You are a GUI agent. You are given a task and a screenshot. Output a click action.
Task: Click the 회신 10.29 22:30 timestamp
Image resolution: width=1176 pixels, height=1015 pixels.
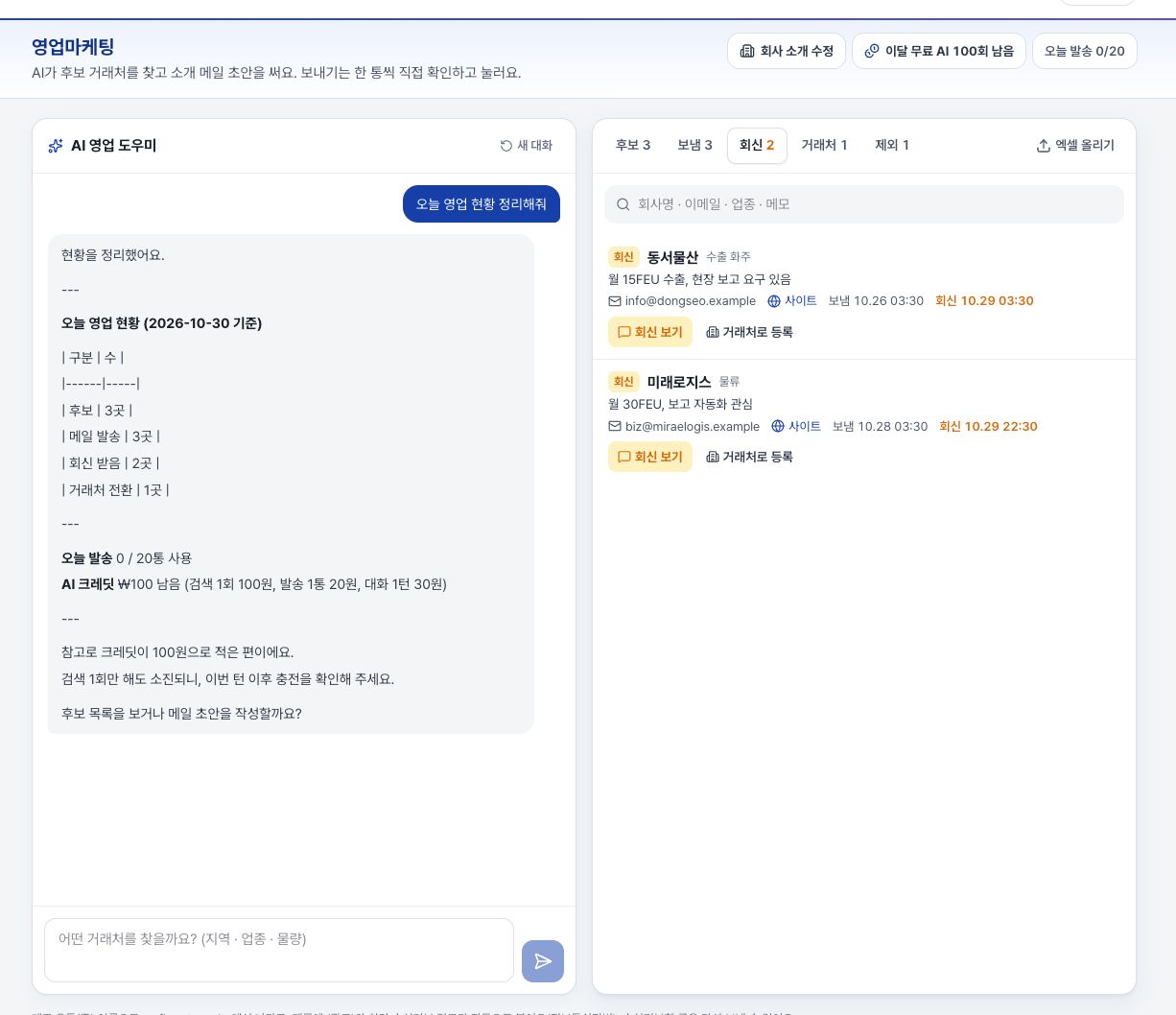(988, 426)
